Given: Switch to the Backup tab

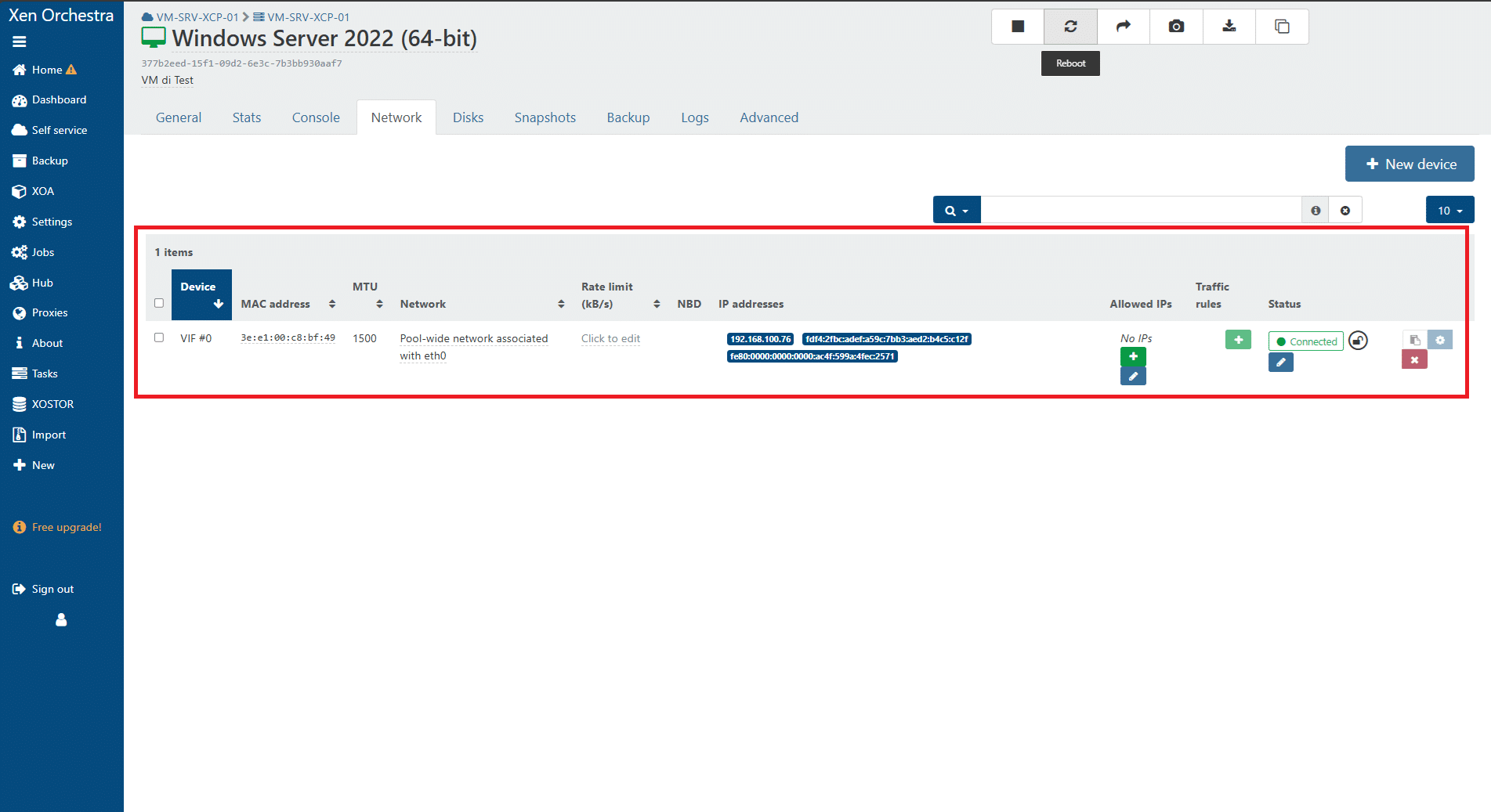Looking at the screenshot, I should pyautogui.click(x=628, y=117).
